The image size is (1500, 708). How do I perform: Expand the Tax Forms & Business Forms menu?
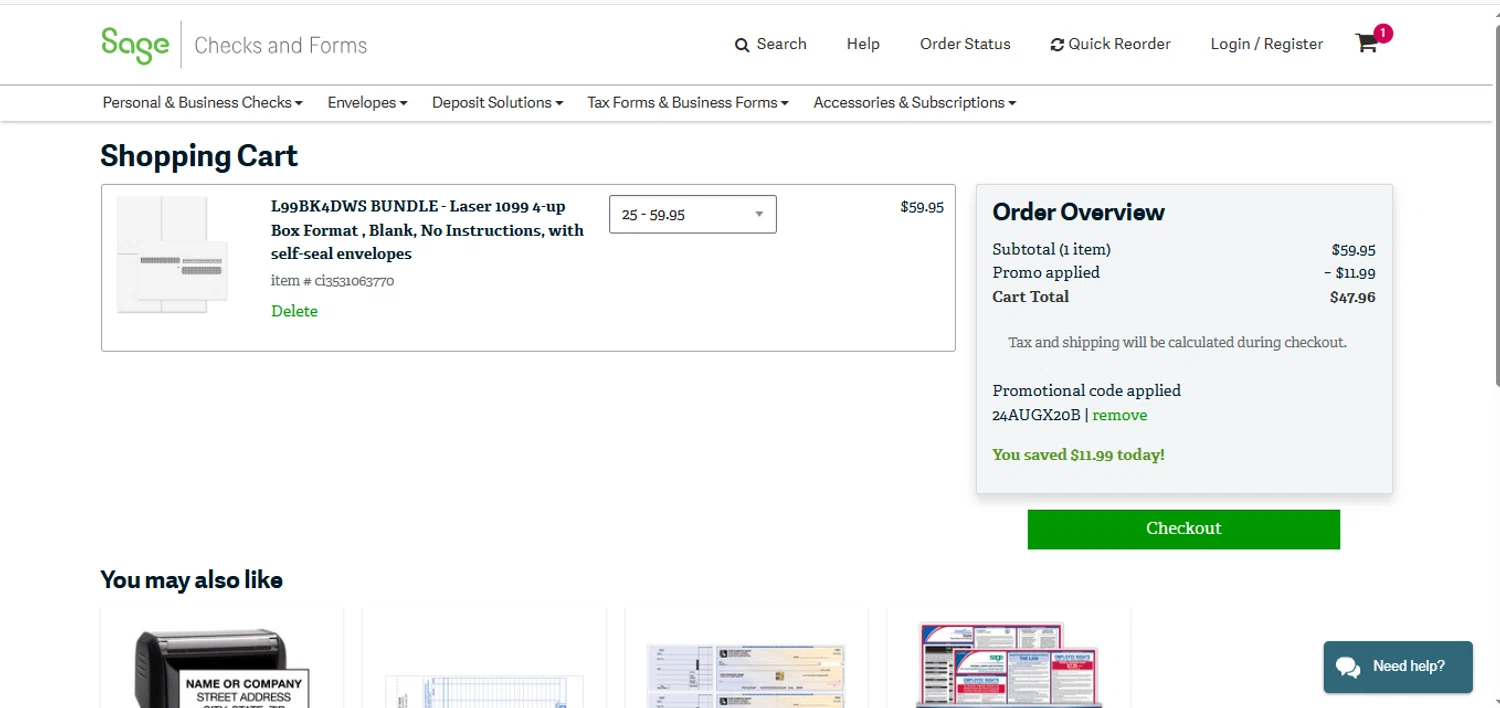pos(688,102)
